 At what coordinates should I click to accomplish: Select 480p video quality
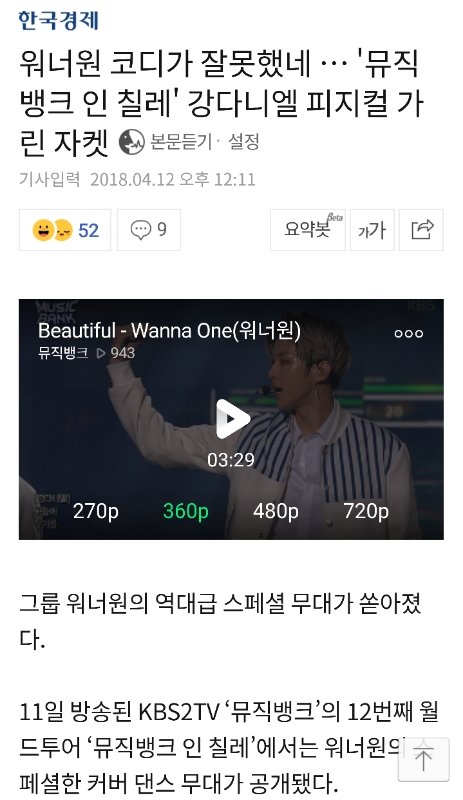click(x=276, y=511)
